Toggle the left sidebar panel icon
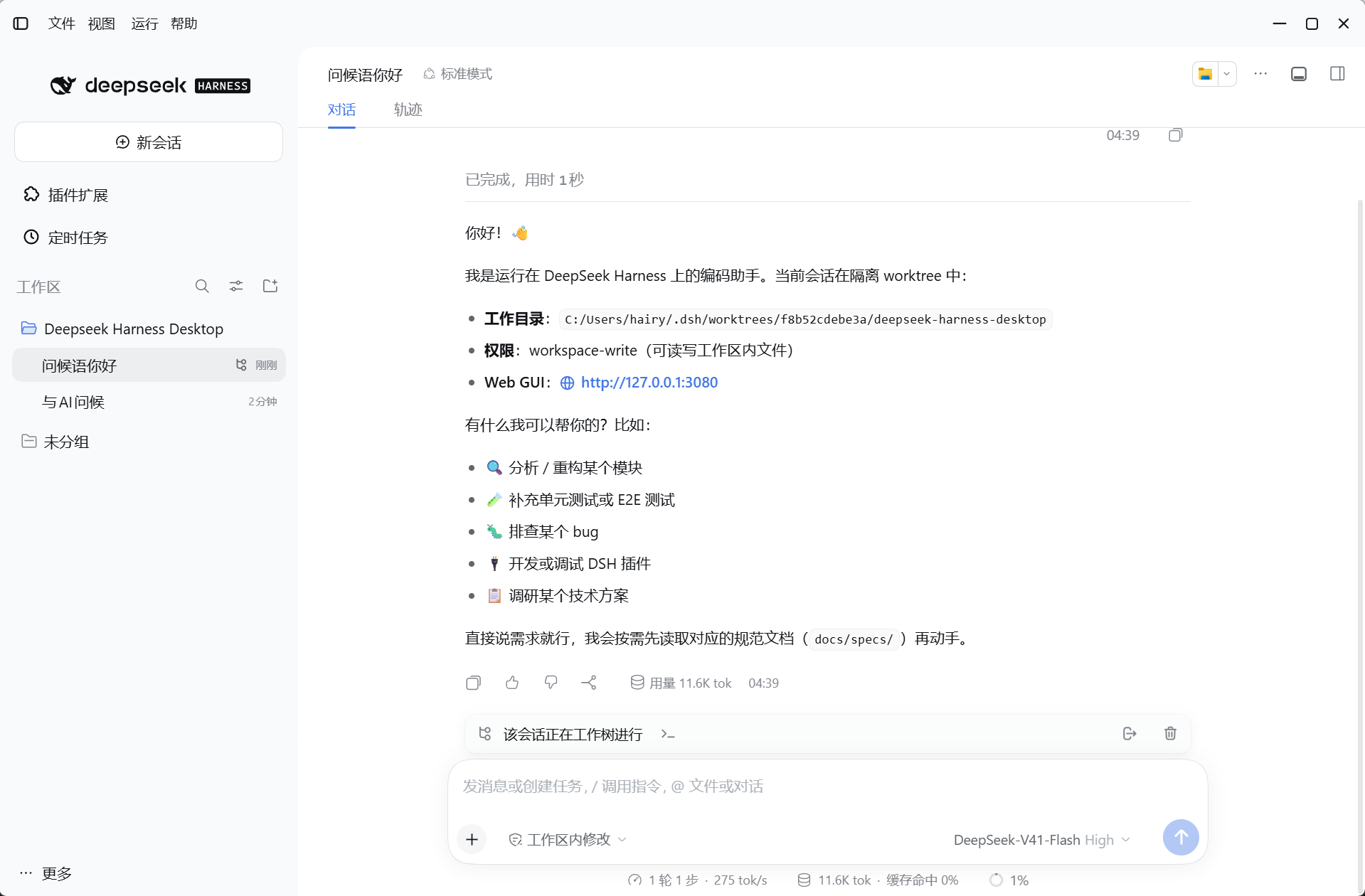This screenshot has width=1365, height=896. point(21,23)
